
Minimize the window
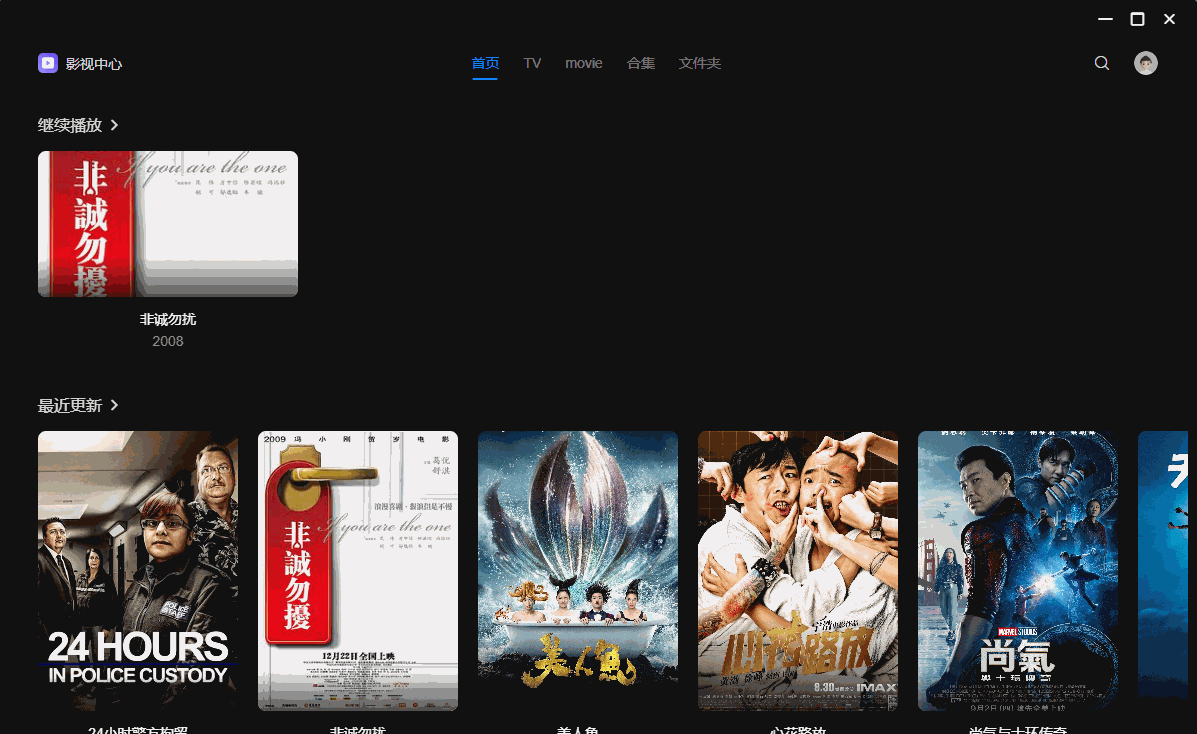(1105, 19)
